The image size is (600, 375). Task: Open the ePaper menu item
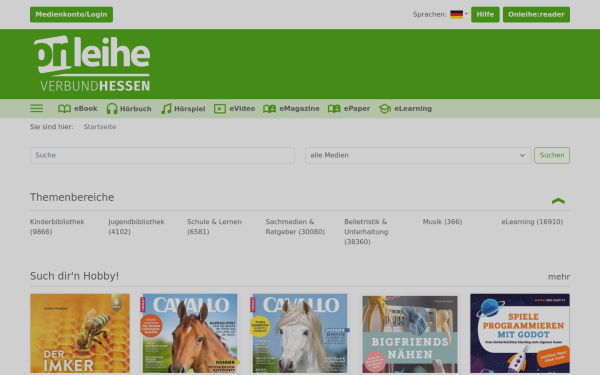tap(349, 109)
